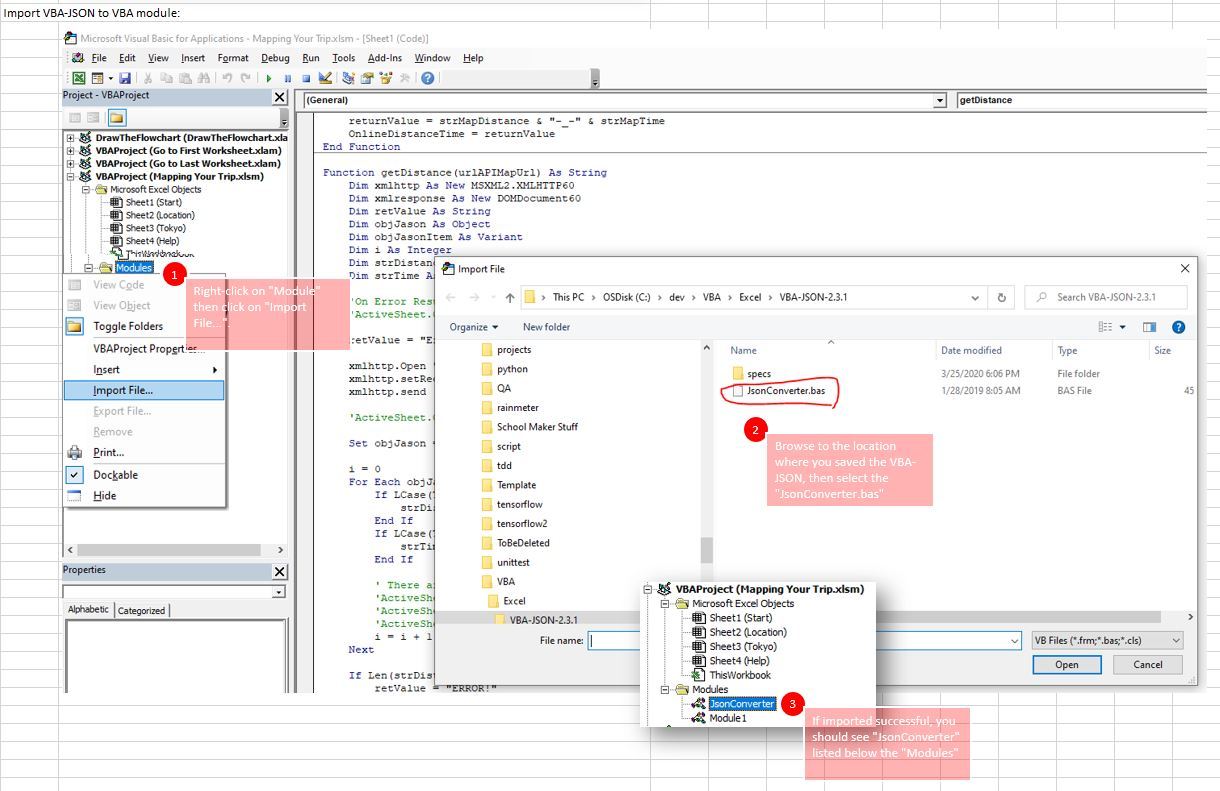Image resolution: width=1220 pixels, height=791 pixels.
Task: Click New folder in Import File dialog
Action: 546,327
